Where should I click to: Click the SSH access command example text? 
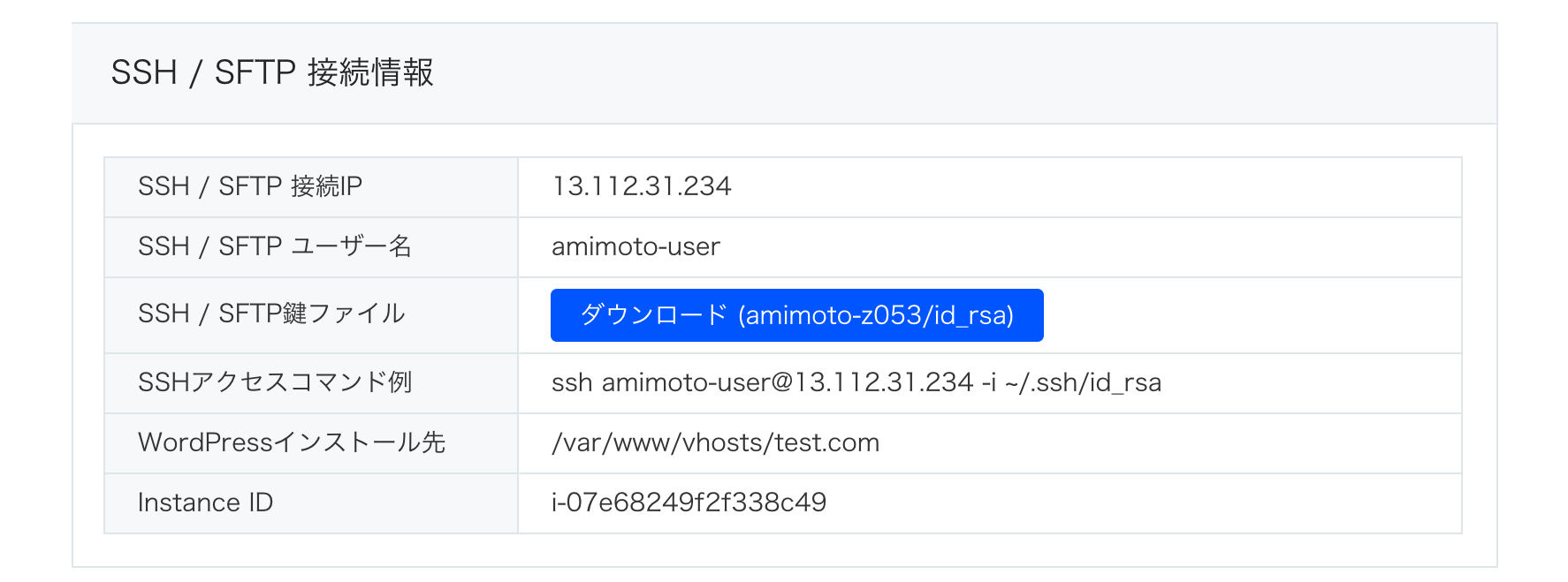tap(856, 382)
